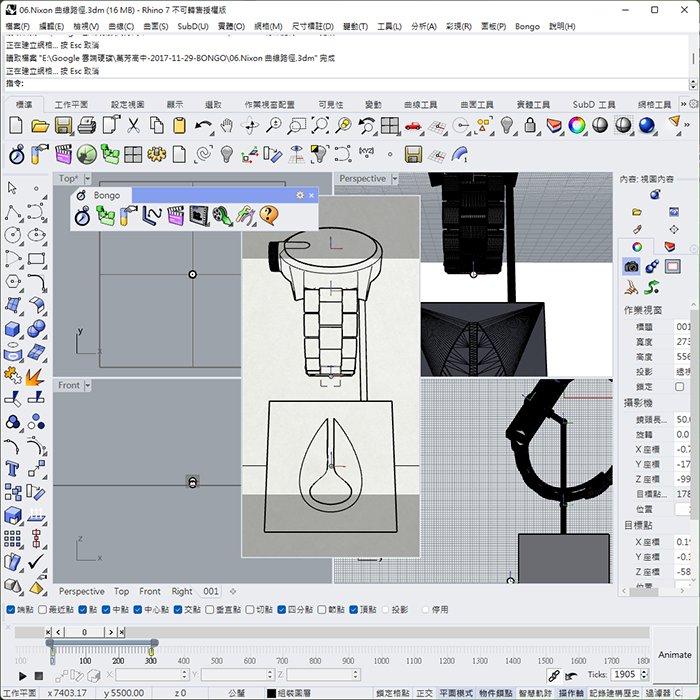
Task: Open the Perspective viewport title dropdown arrow
Action: click(394, 179)
